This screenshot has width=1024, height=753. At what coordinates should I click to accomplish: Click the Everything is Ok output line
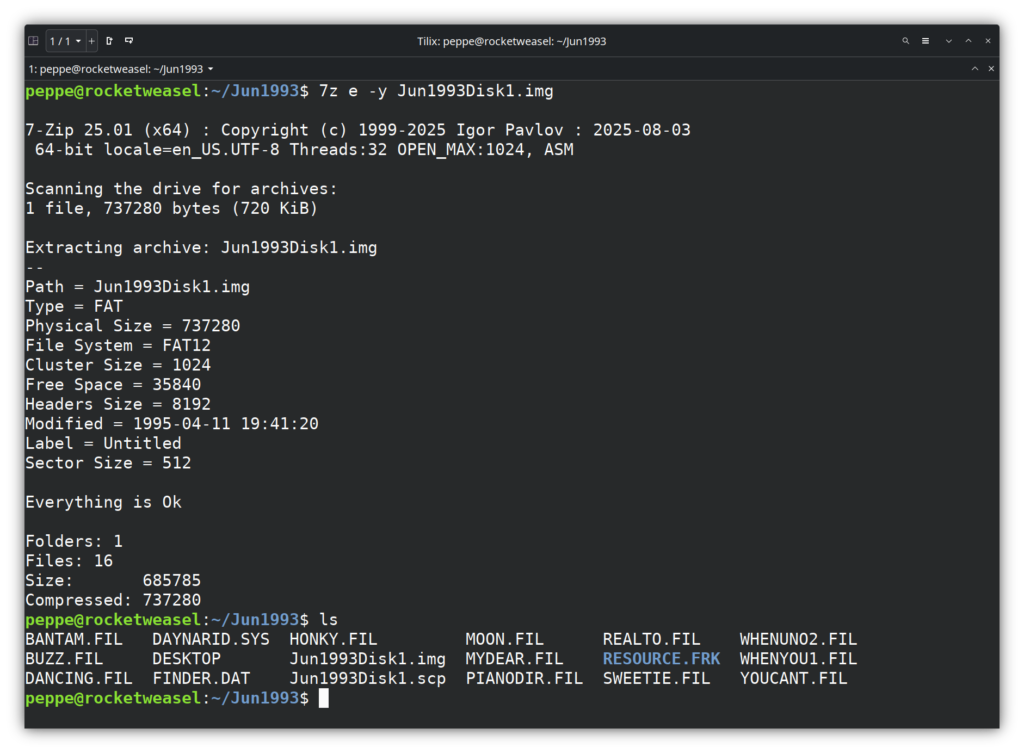[x=103, y=501]
